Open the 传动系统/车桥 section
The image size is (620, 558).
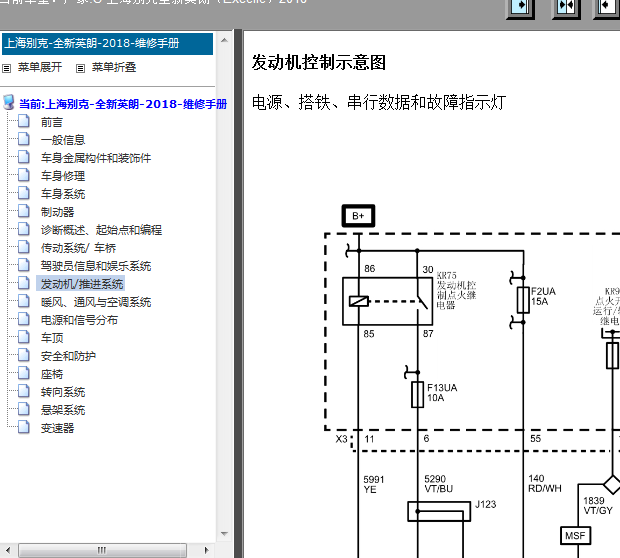click(78, 248)
